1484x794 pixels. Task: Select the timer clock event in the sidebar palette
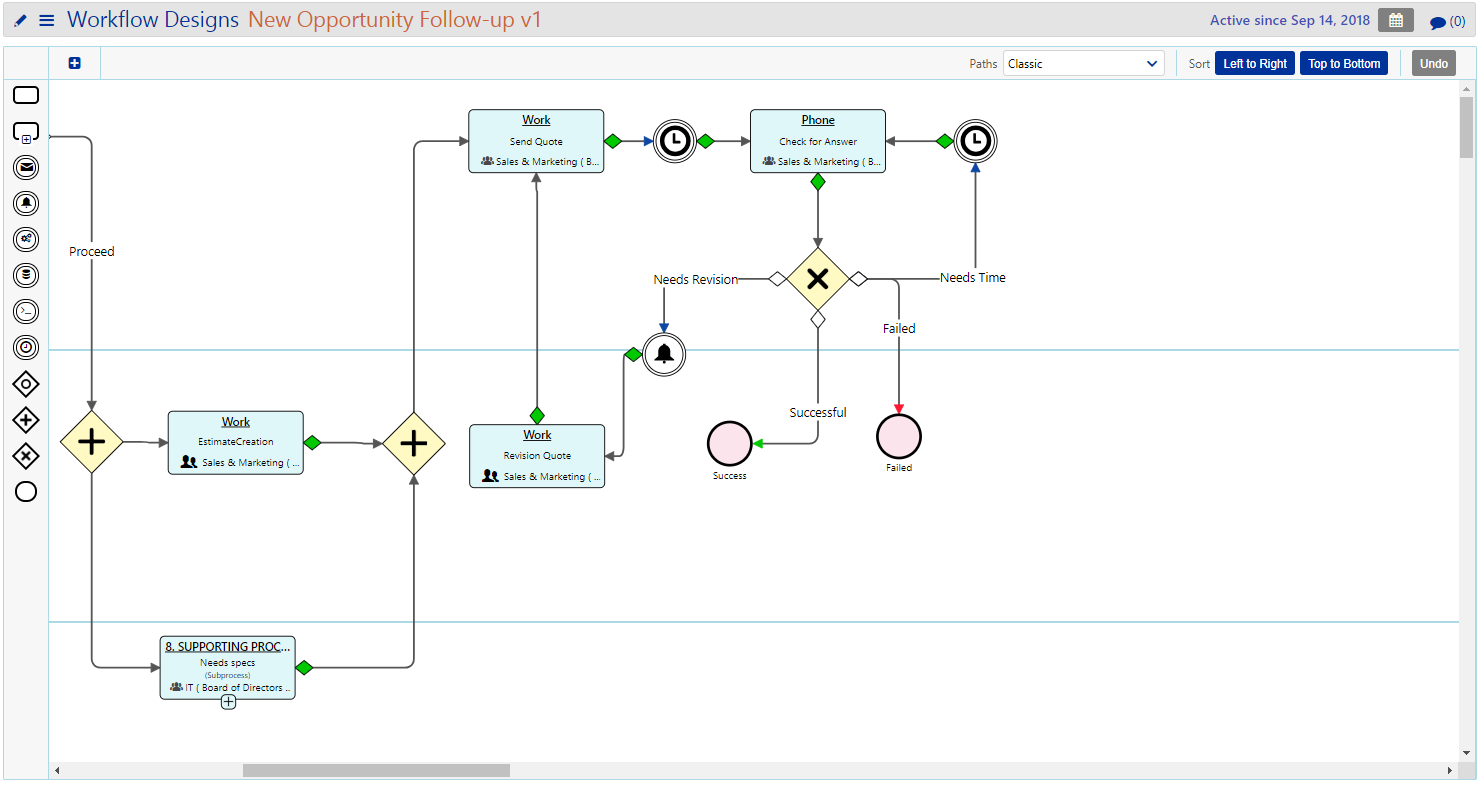25,348
